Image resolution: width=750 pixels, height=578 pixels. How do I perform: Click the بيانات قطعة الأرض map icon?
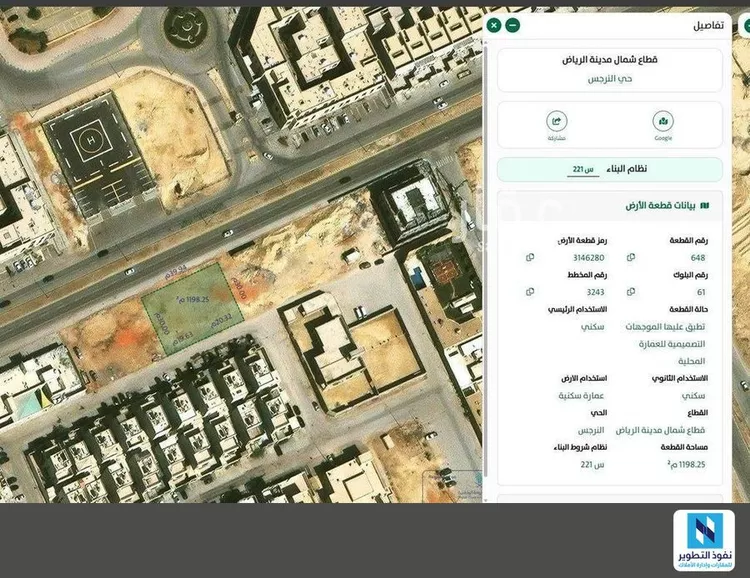pos(705,206)
